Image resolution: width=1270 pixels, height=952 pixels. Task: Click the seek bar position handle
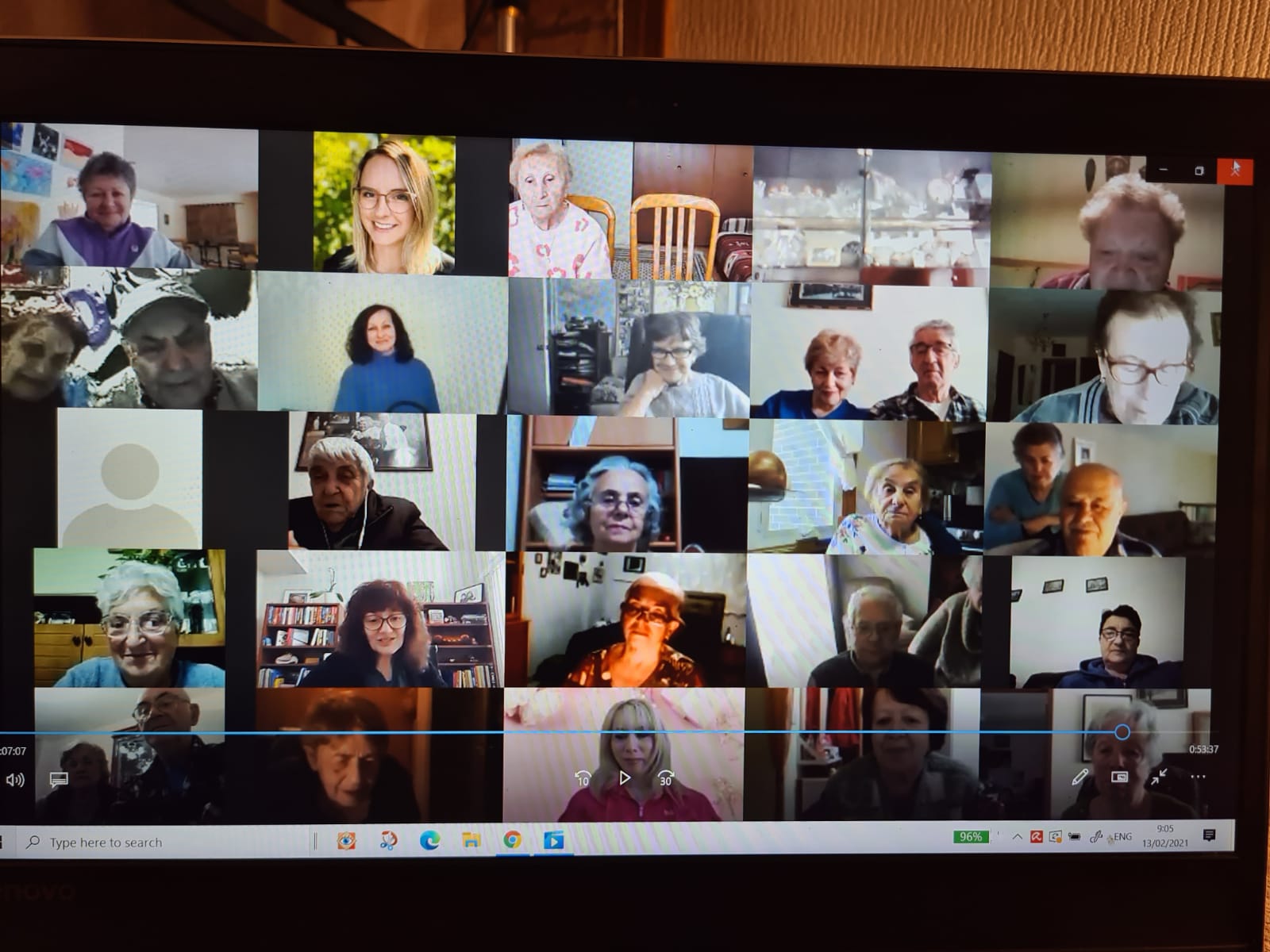click(x=1122, y=732)
